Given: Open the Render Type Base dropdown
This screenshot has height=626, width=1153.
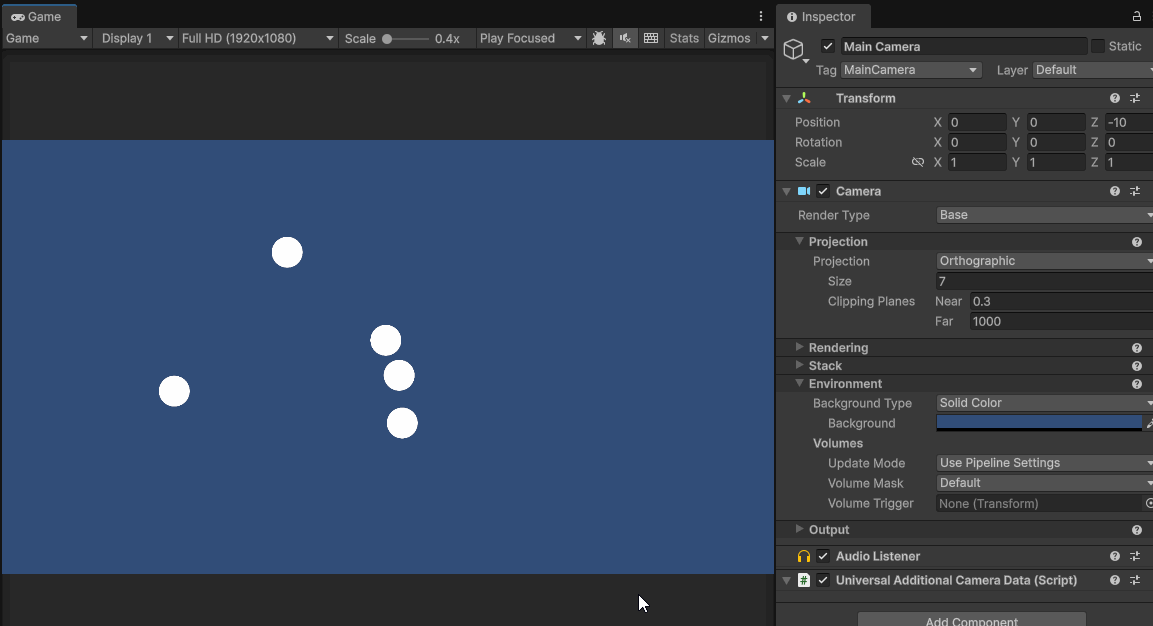Looking at the screenshot, I should [x=1045, y=215].
